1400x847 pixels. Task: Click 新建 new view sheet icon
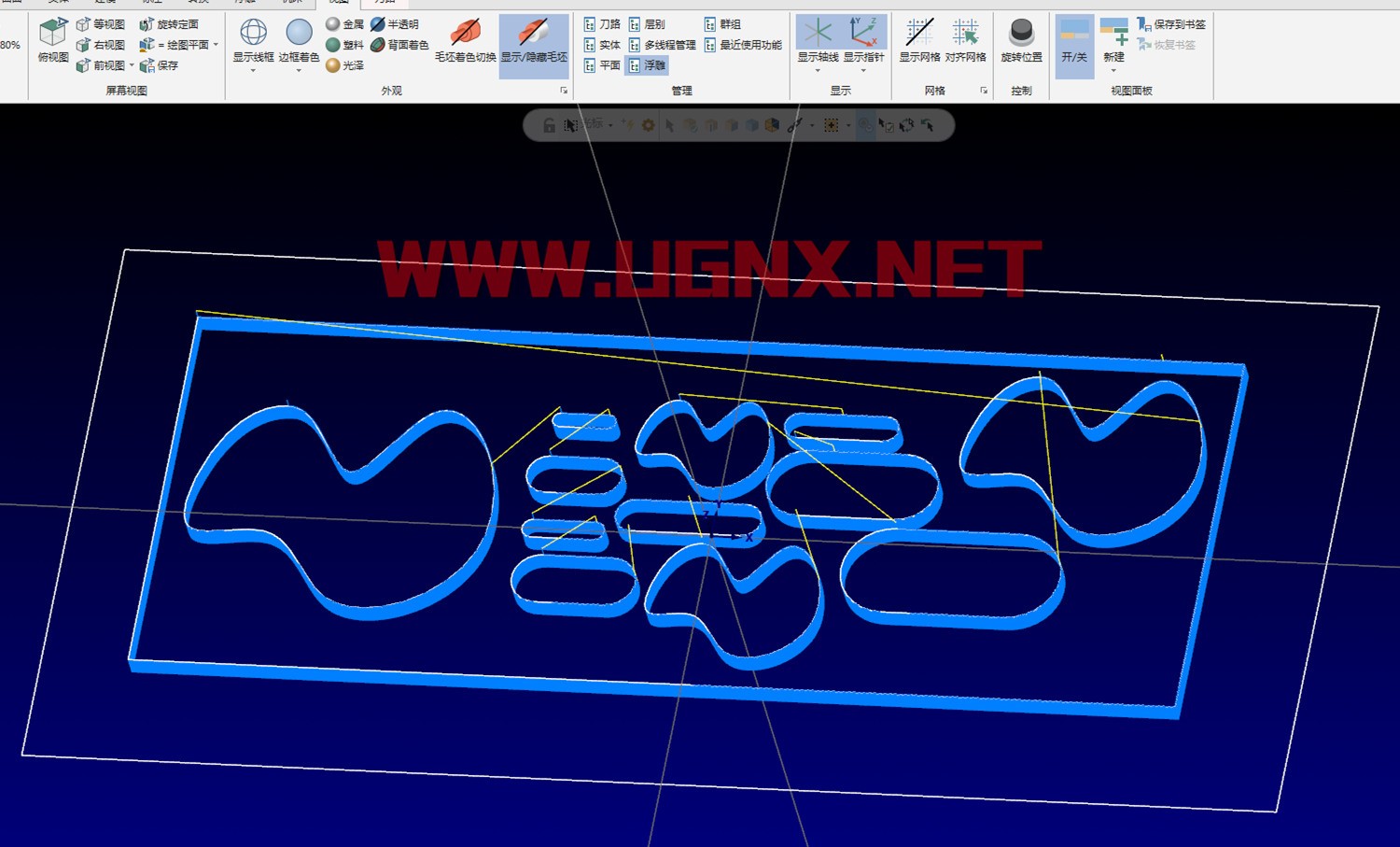click(x=1113, y=34)
